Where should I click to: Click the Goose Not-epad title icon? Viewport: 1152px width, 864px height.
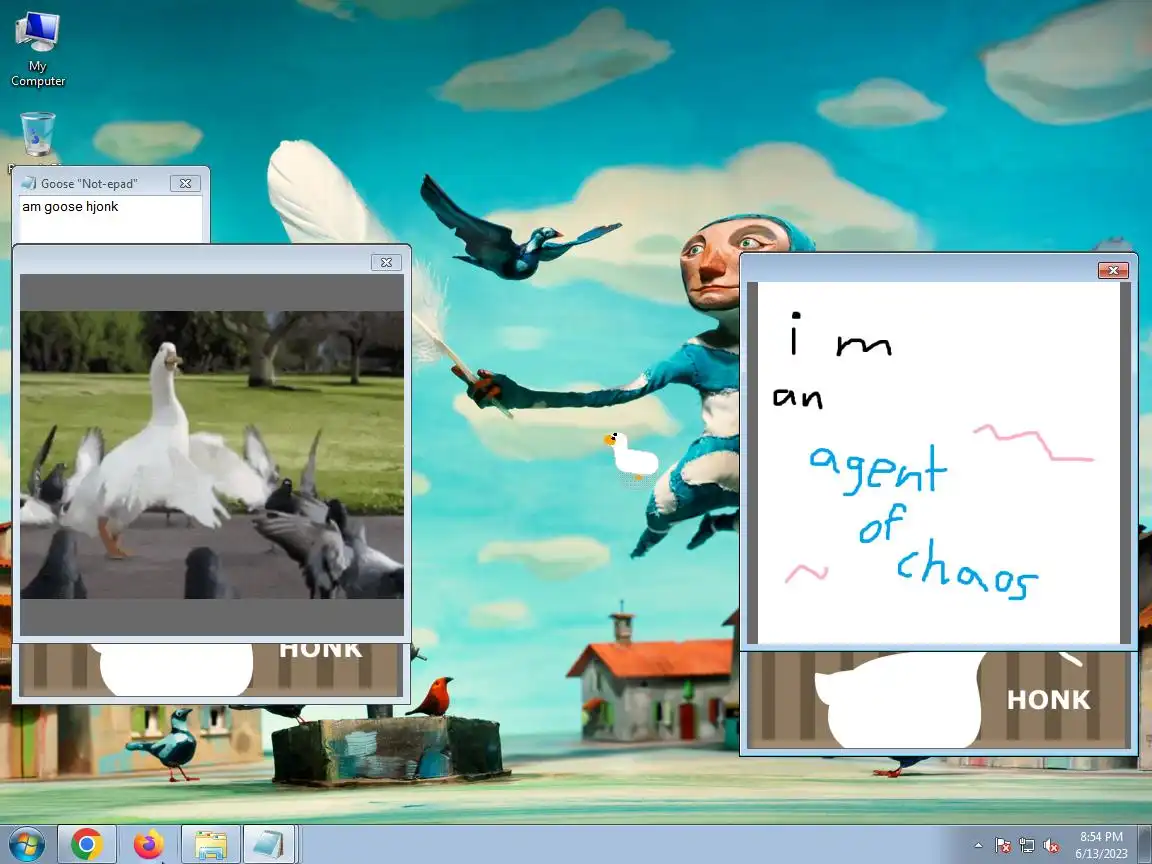pos(29,183)
